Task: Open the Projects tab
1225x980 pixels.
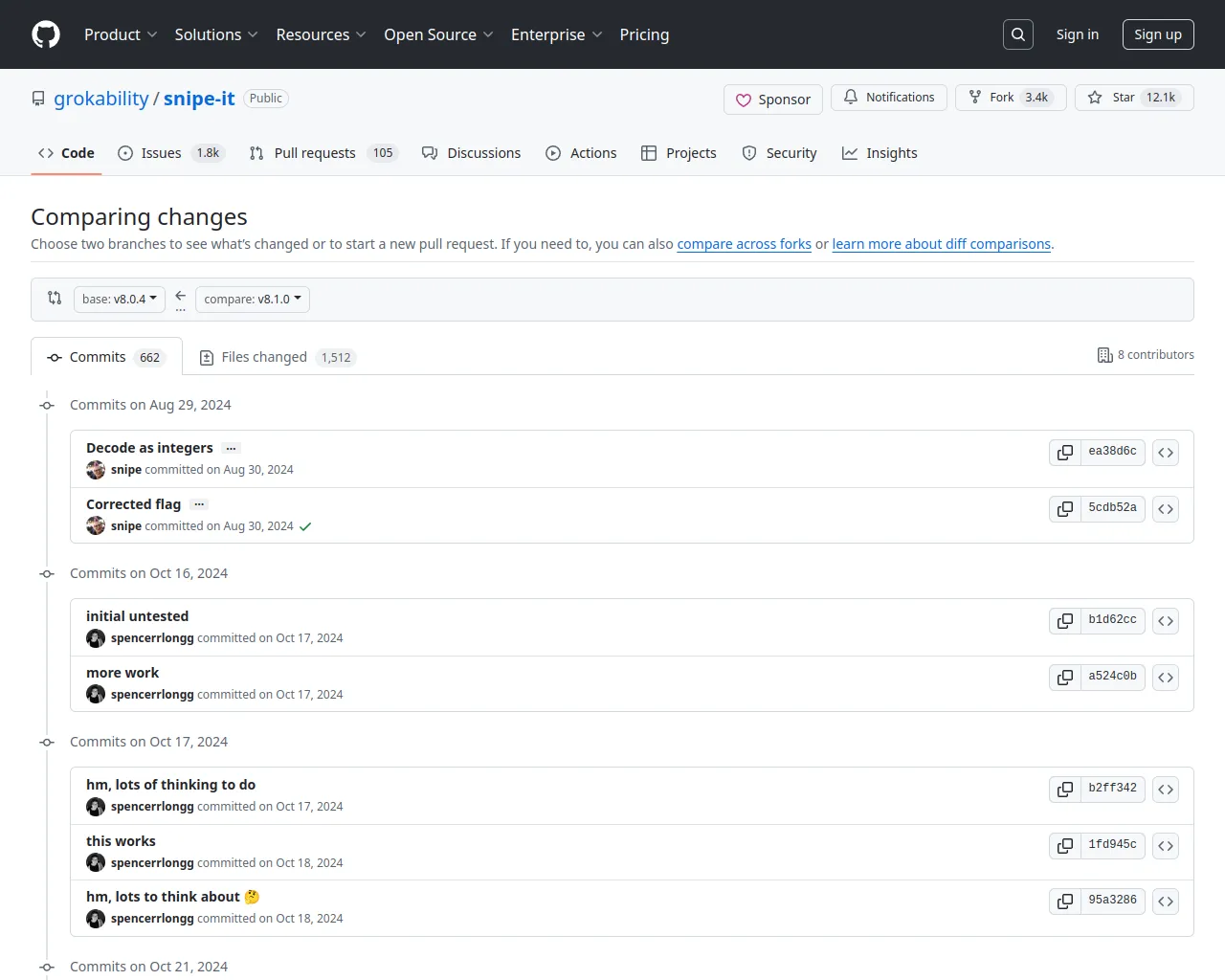Action: [679, 153]
